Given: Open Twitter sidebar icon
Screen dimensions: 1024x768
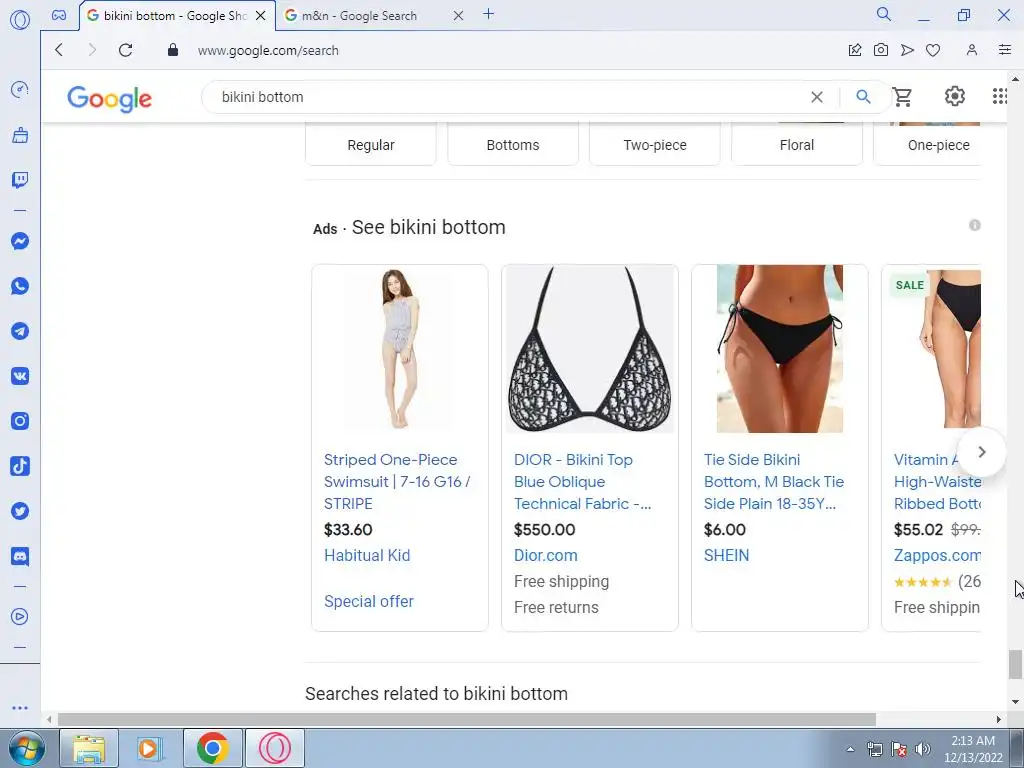Looking at the screenshot, I should click(x=20, y=511).
